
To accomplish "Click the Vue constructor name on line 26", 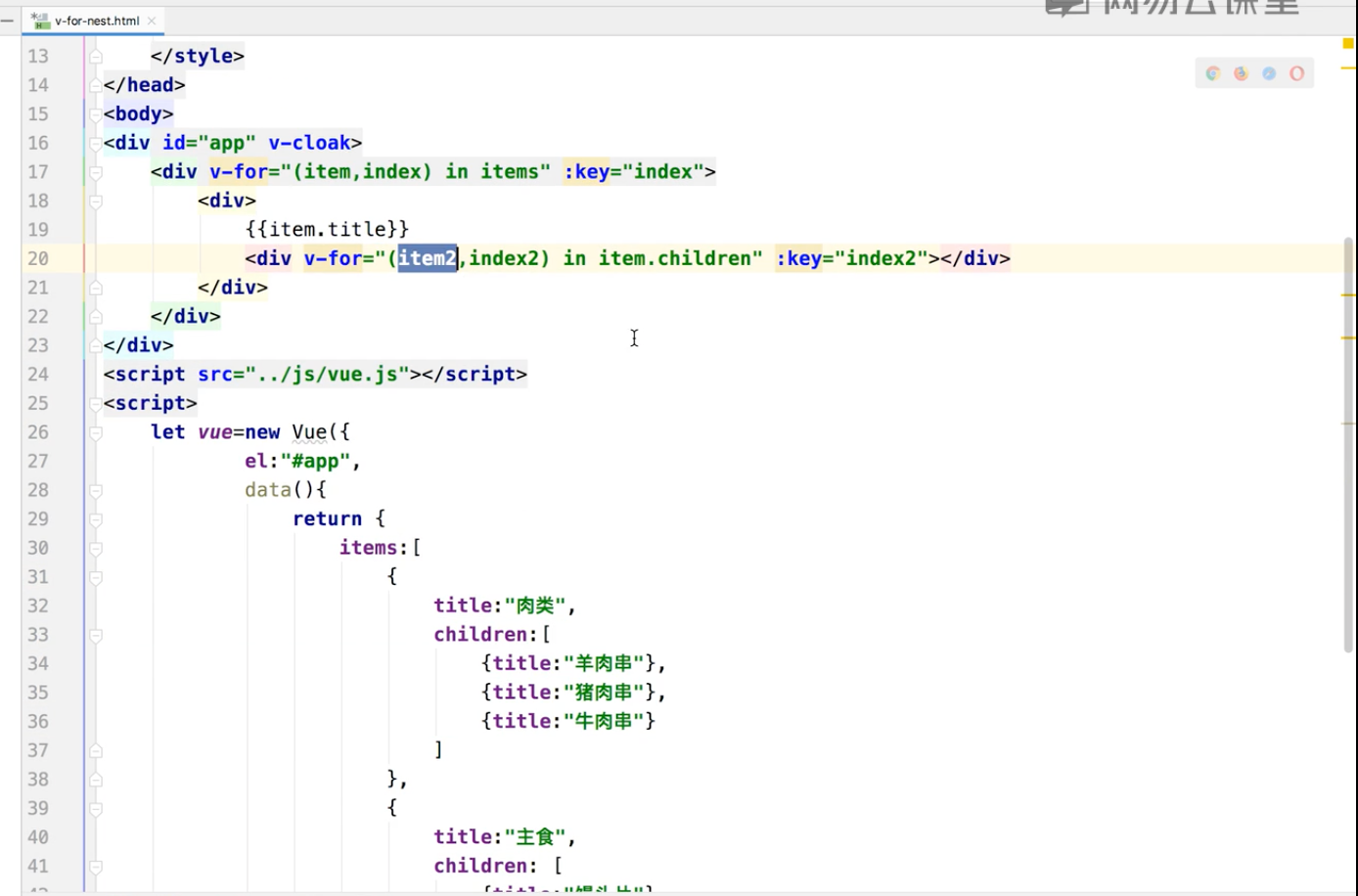I will (308, 432).
